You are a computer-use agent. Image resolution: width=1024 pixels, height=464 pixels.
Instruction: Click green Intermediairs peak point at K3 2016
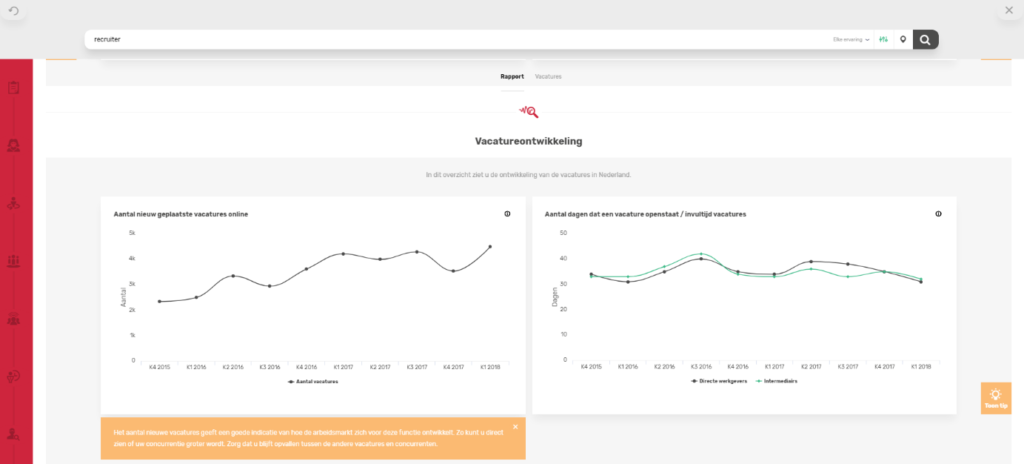(x=701, y=254)
